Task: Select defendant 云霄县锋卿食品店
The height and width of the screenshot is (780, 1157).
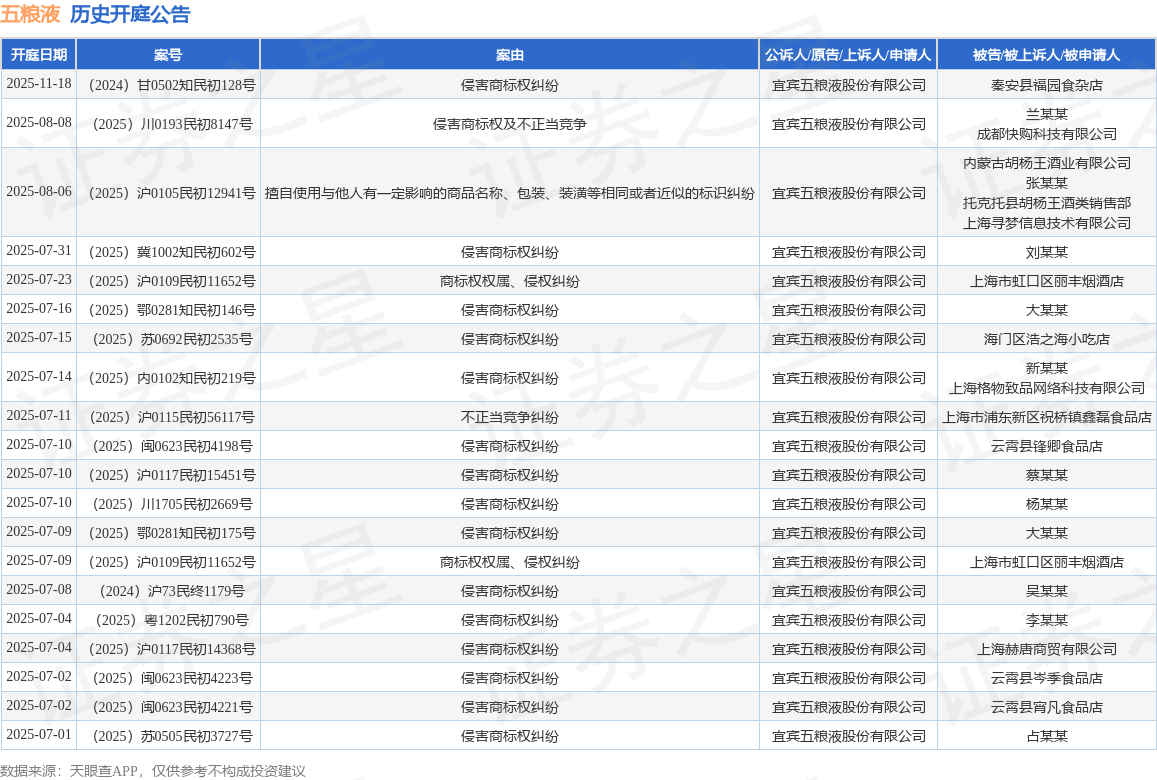Action: [x=1046, y=446]
